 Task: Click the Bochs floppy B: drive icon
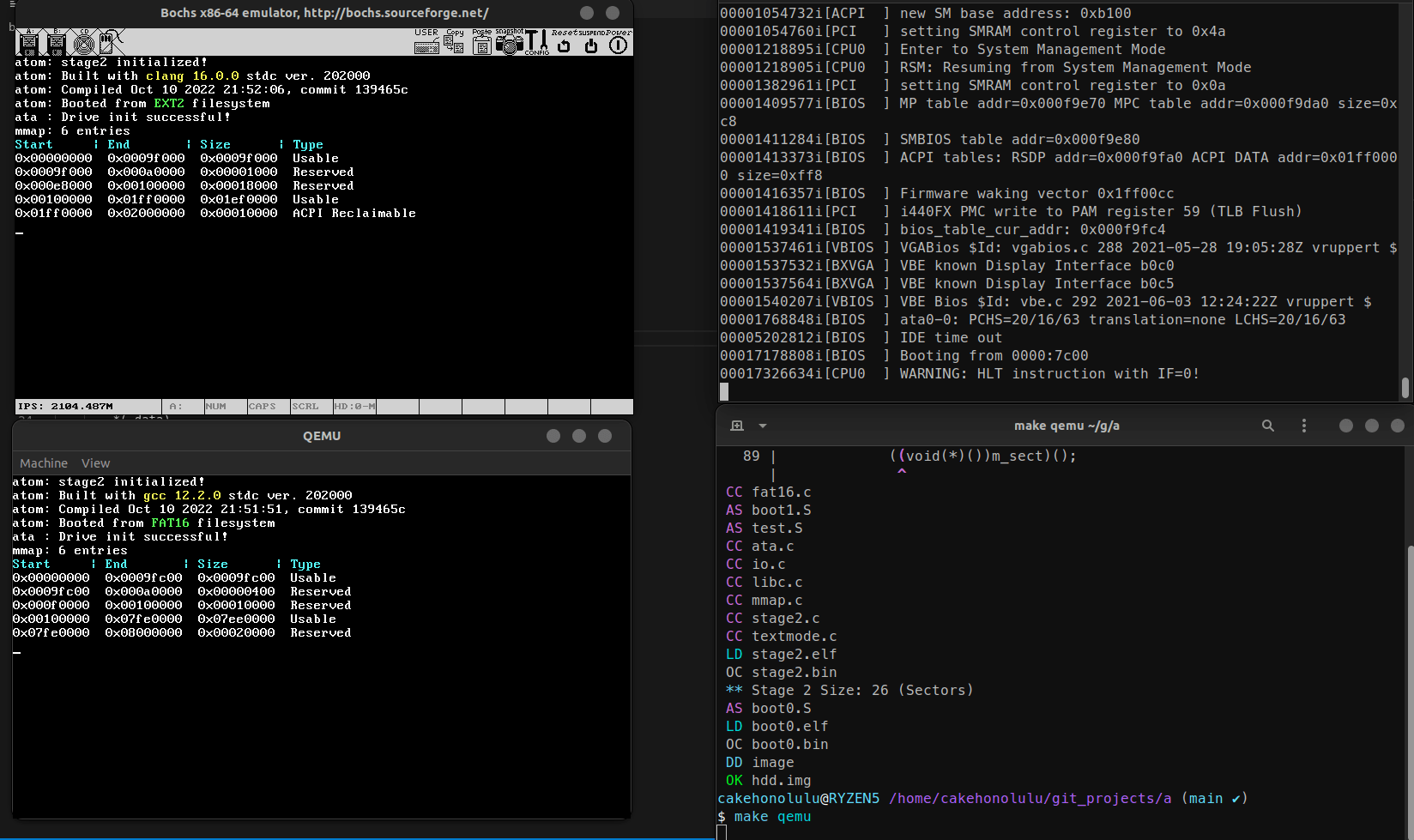56,41
